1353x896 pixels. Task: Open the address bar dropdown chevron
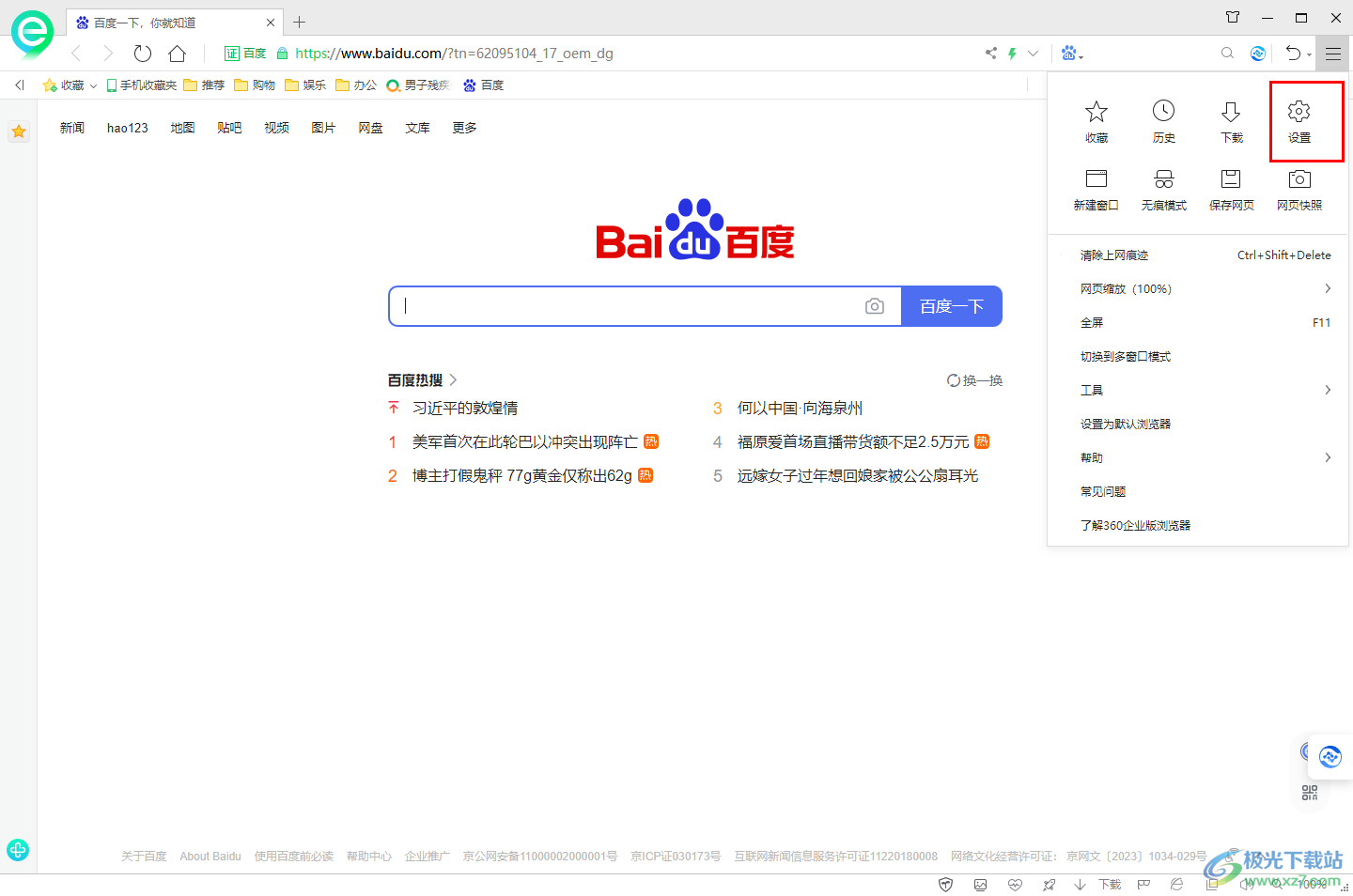[1033, 54]
